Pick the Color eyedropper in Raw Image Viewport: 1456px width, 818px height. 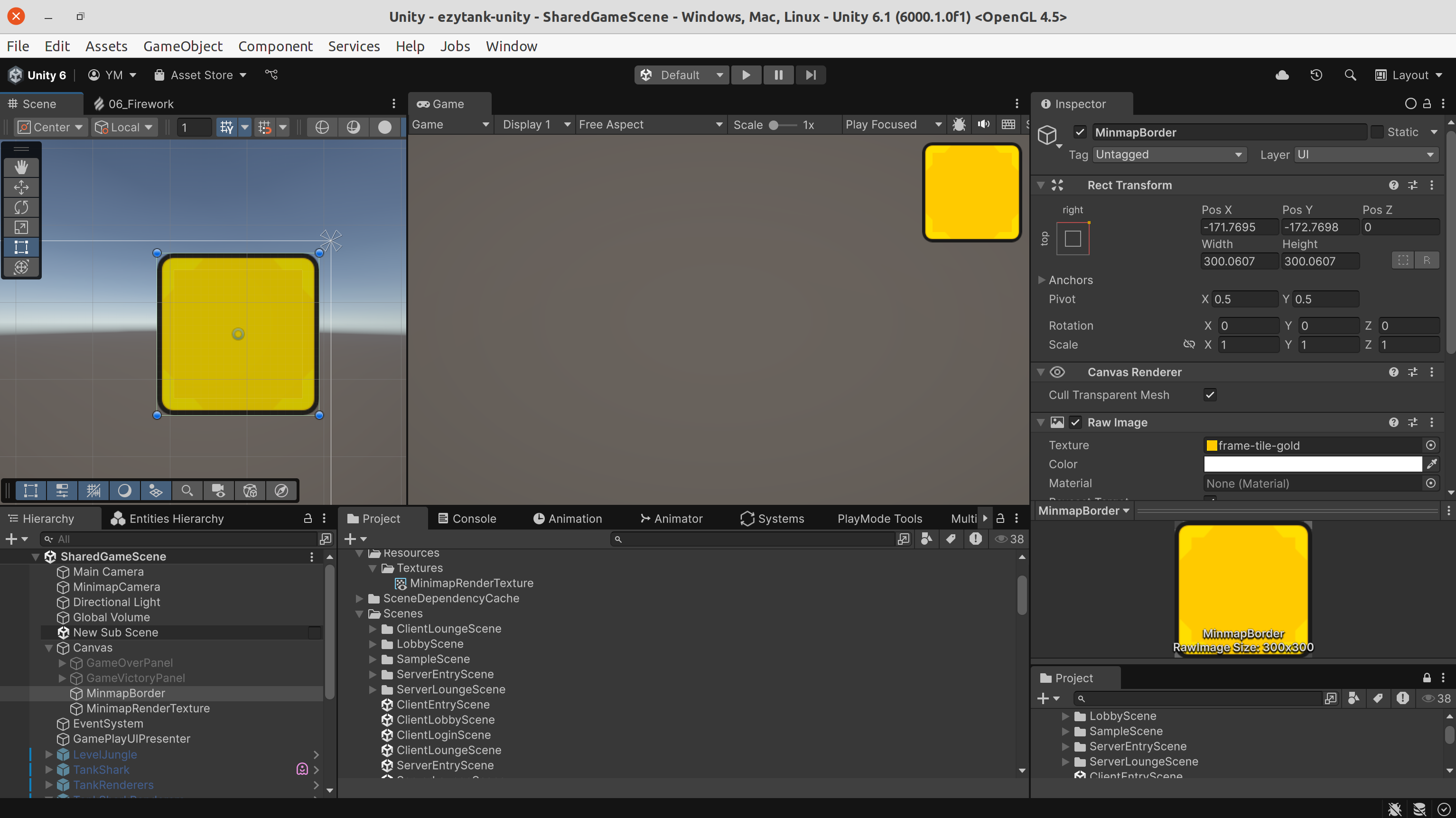[x=1433, y=464]
